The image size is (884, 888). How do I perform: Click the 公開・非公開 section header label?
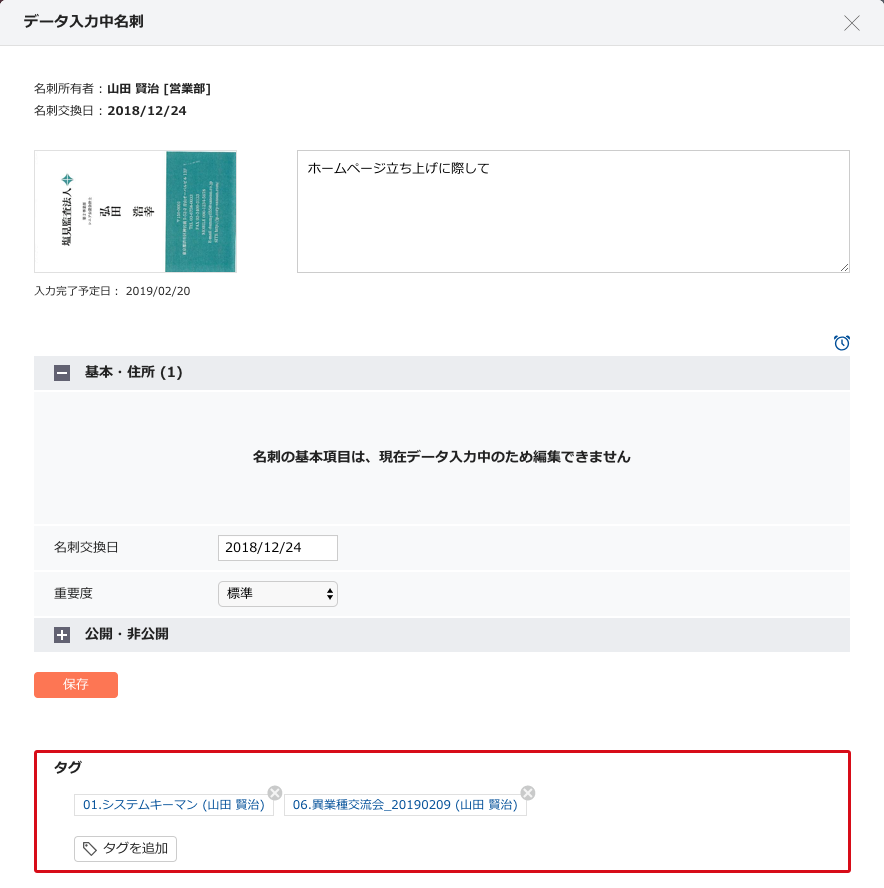[126, 634]
